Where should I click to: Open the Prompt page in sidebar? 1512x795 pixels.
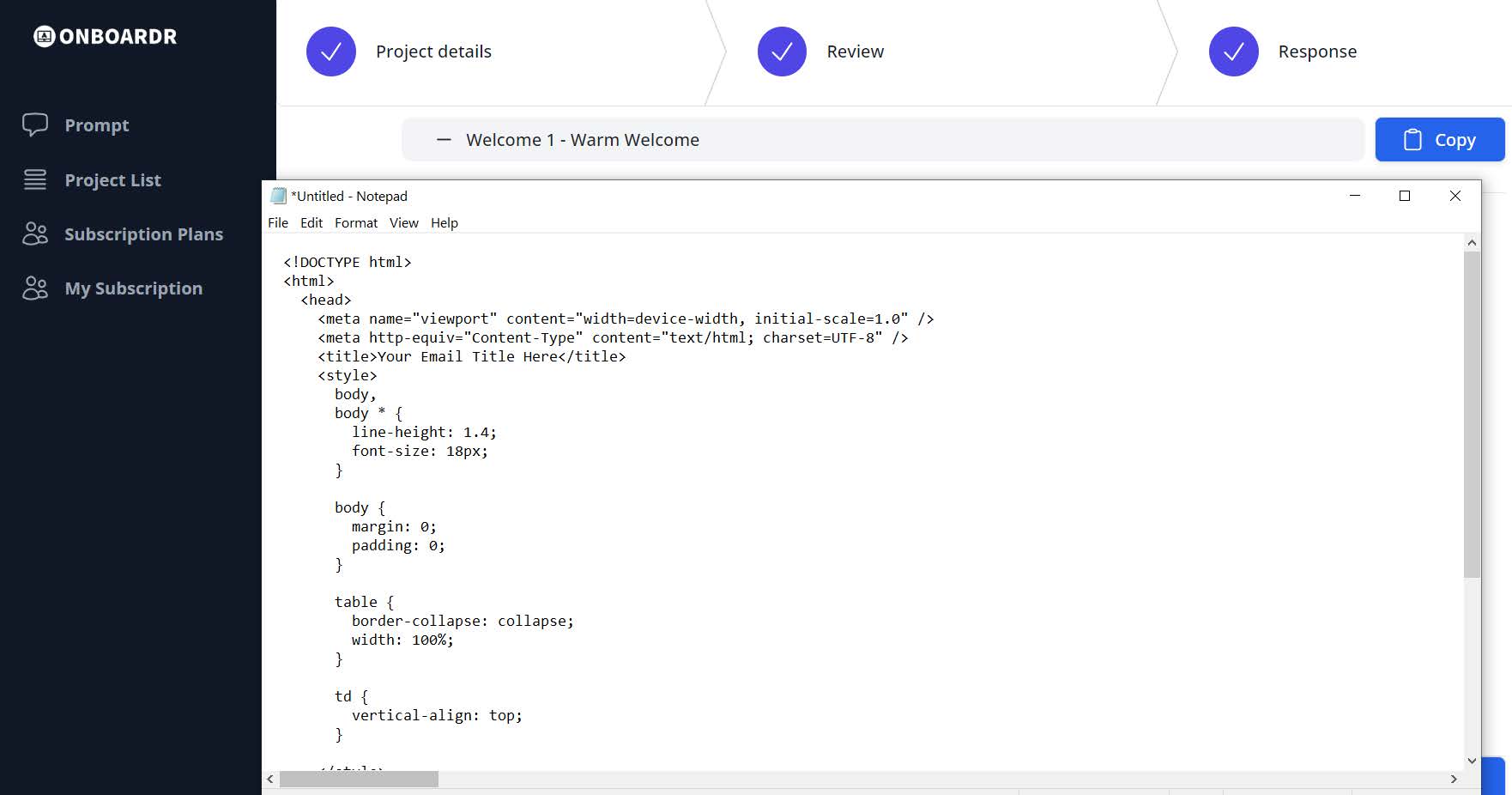point(97,125)
